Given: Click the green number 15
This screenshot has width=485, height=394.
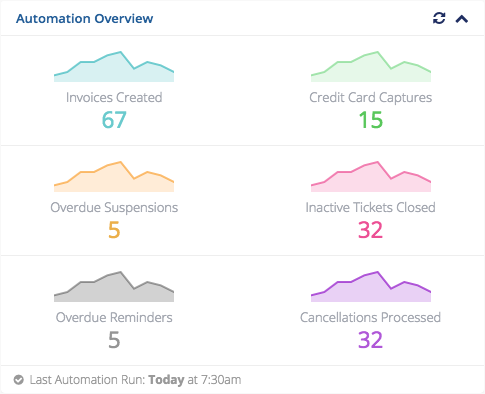Looking at the screenshot, I should tap(371, 120).
